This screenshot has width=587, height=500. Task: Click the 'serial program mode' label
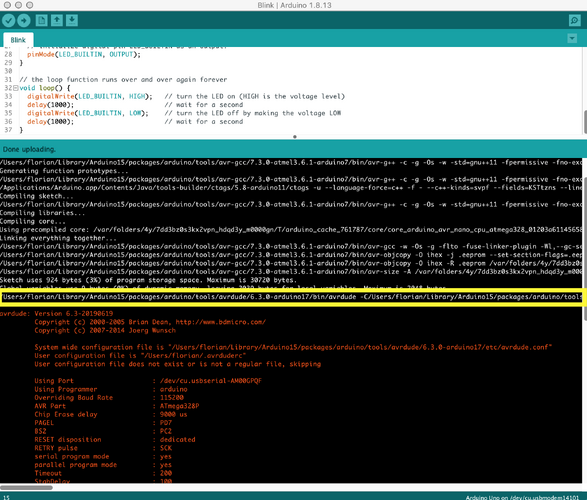click(72, 457)
